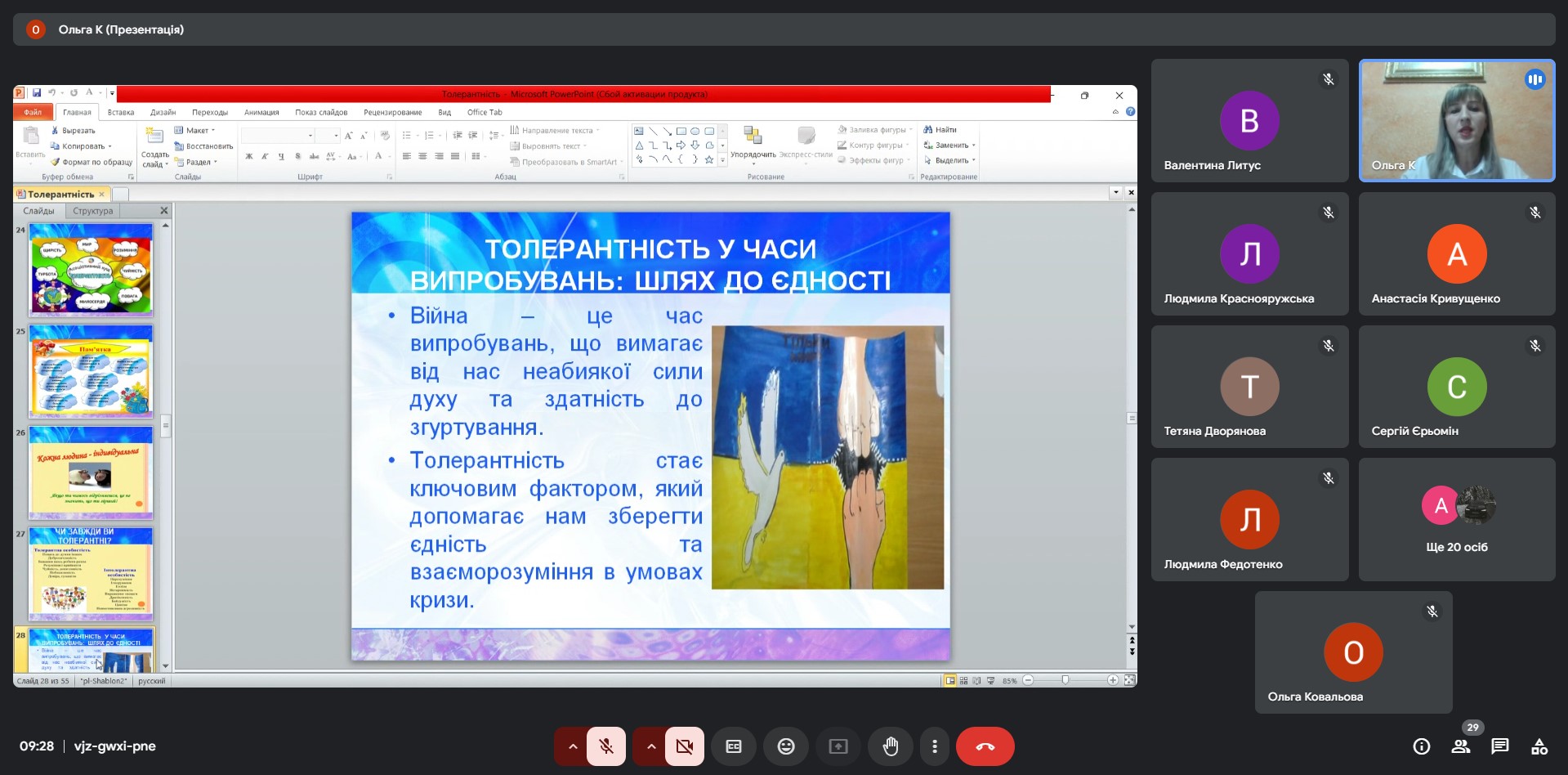Click the present screen button
The image size is (1568, 775).
coord(838,746)
